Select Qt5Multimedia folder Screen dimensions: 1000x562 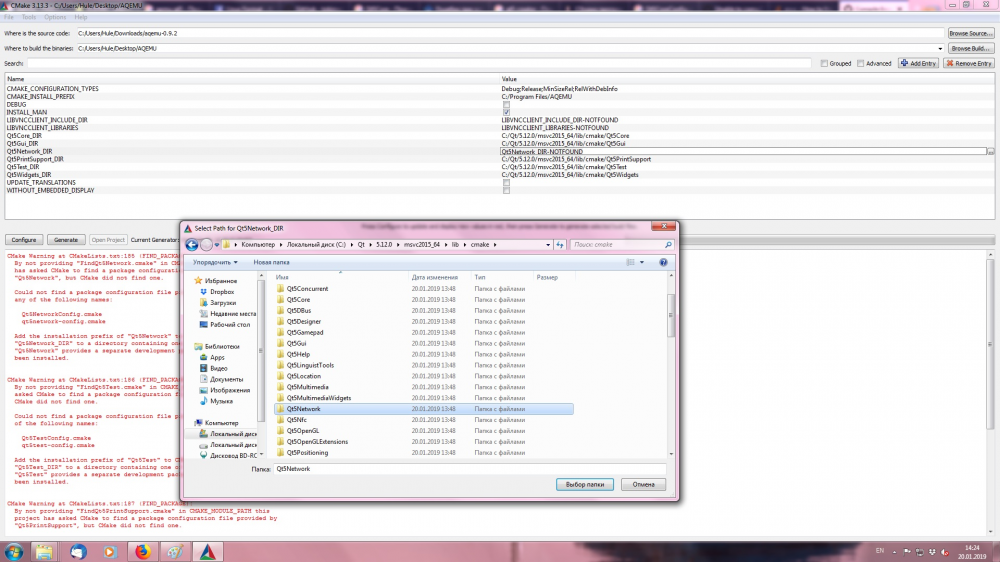[x=307, y=387]
